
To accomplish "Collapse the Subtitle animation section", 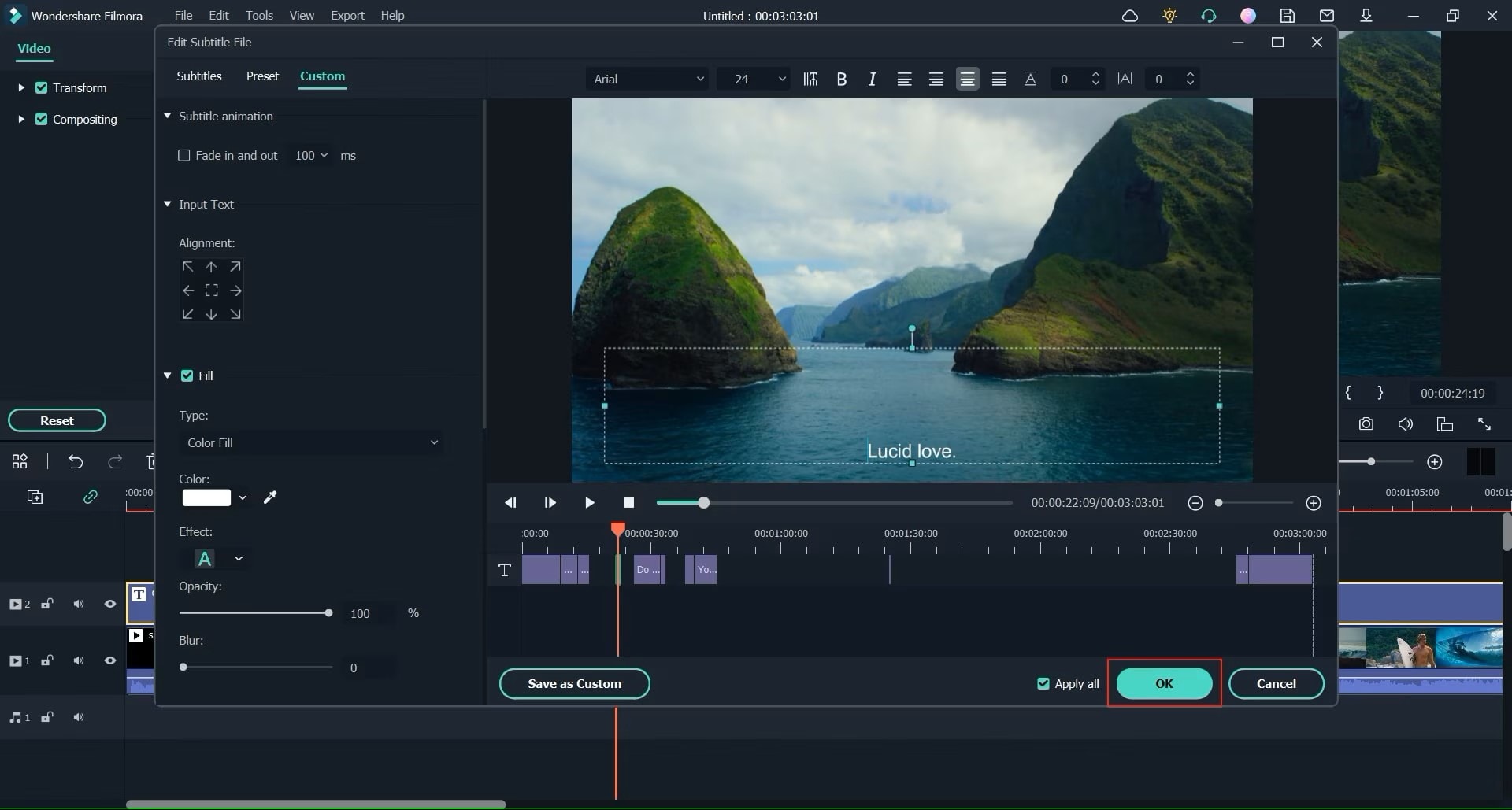I will pyautogui.click(x=168, y=116).
